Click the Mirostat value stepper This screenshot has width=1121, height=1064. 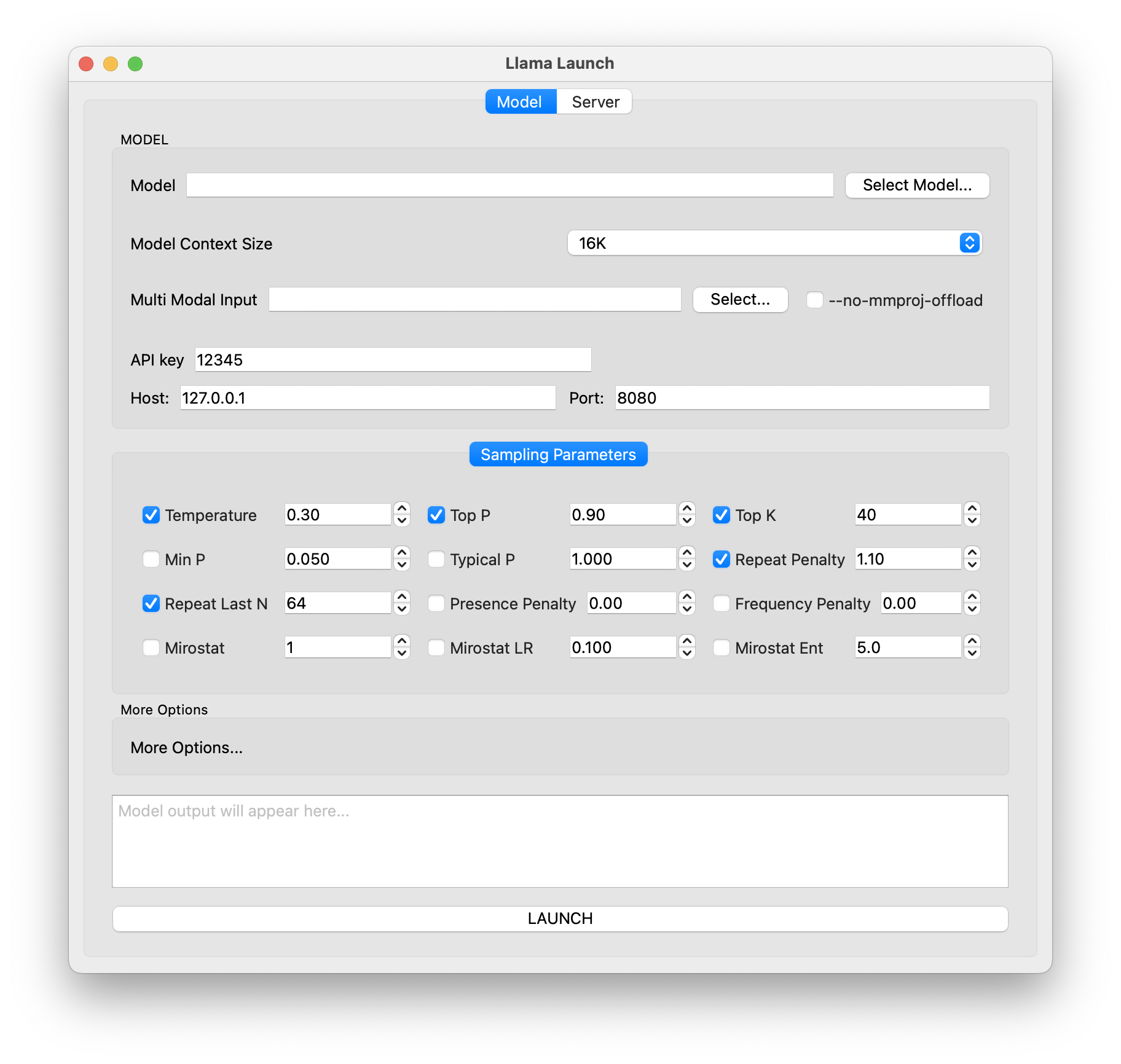click(x=402, y=647)
